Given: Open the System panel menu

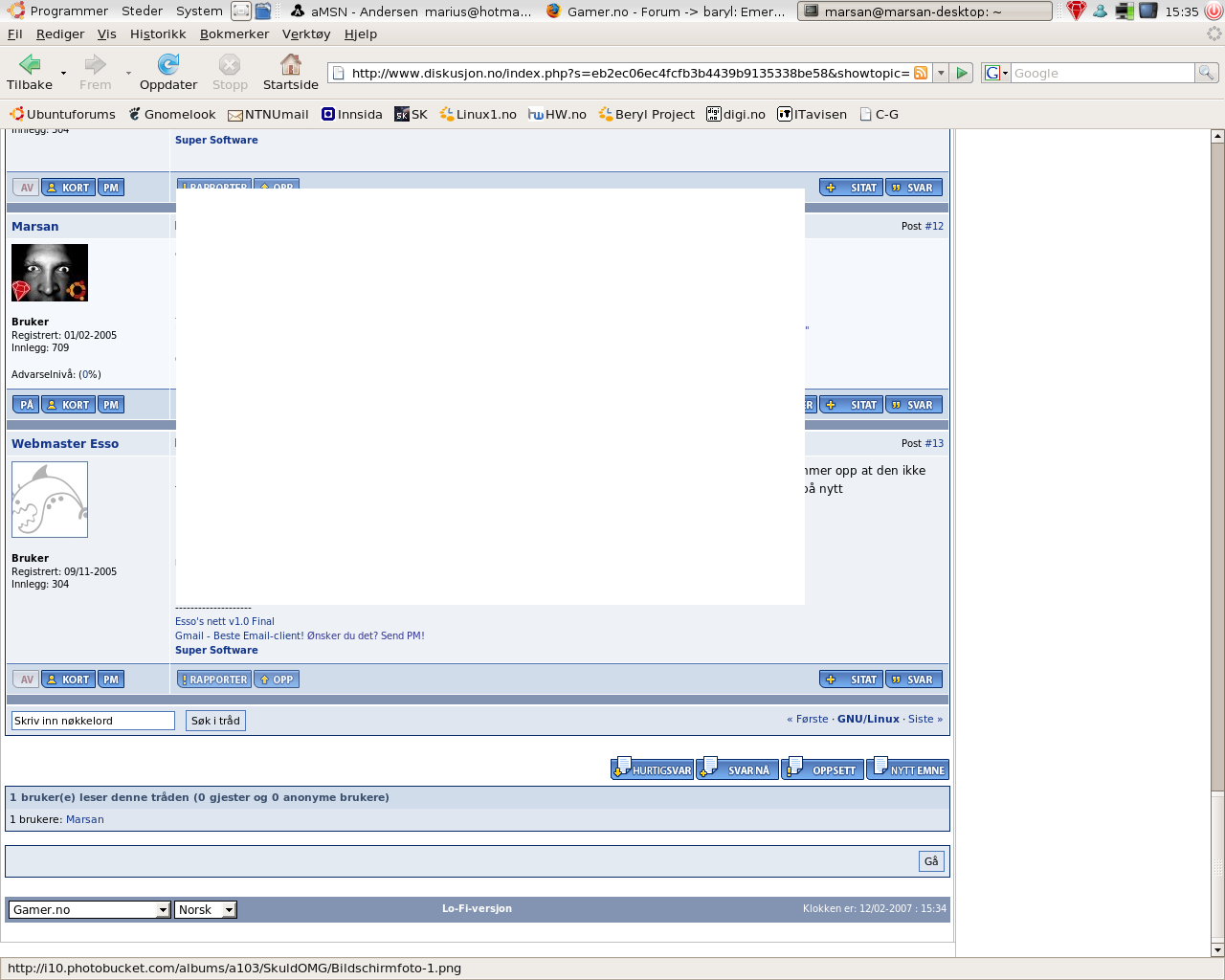Looking at the screenshot, I should (x=199, y=11).
